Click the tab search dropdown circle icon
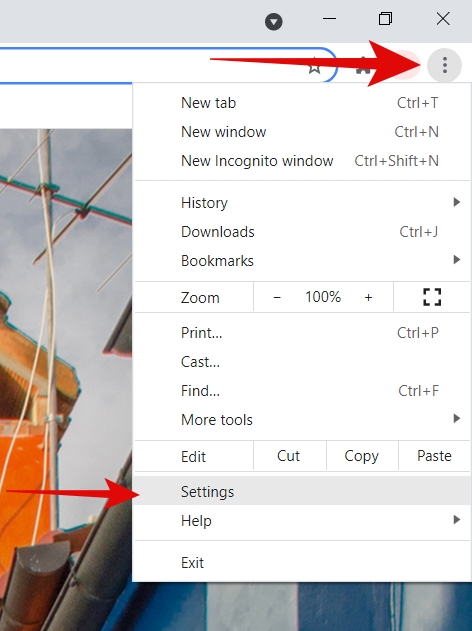 pyautogui.click(x=274, y=21)
